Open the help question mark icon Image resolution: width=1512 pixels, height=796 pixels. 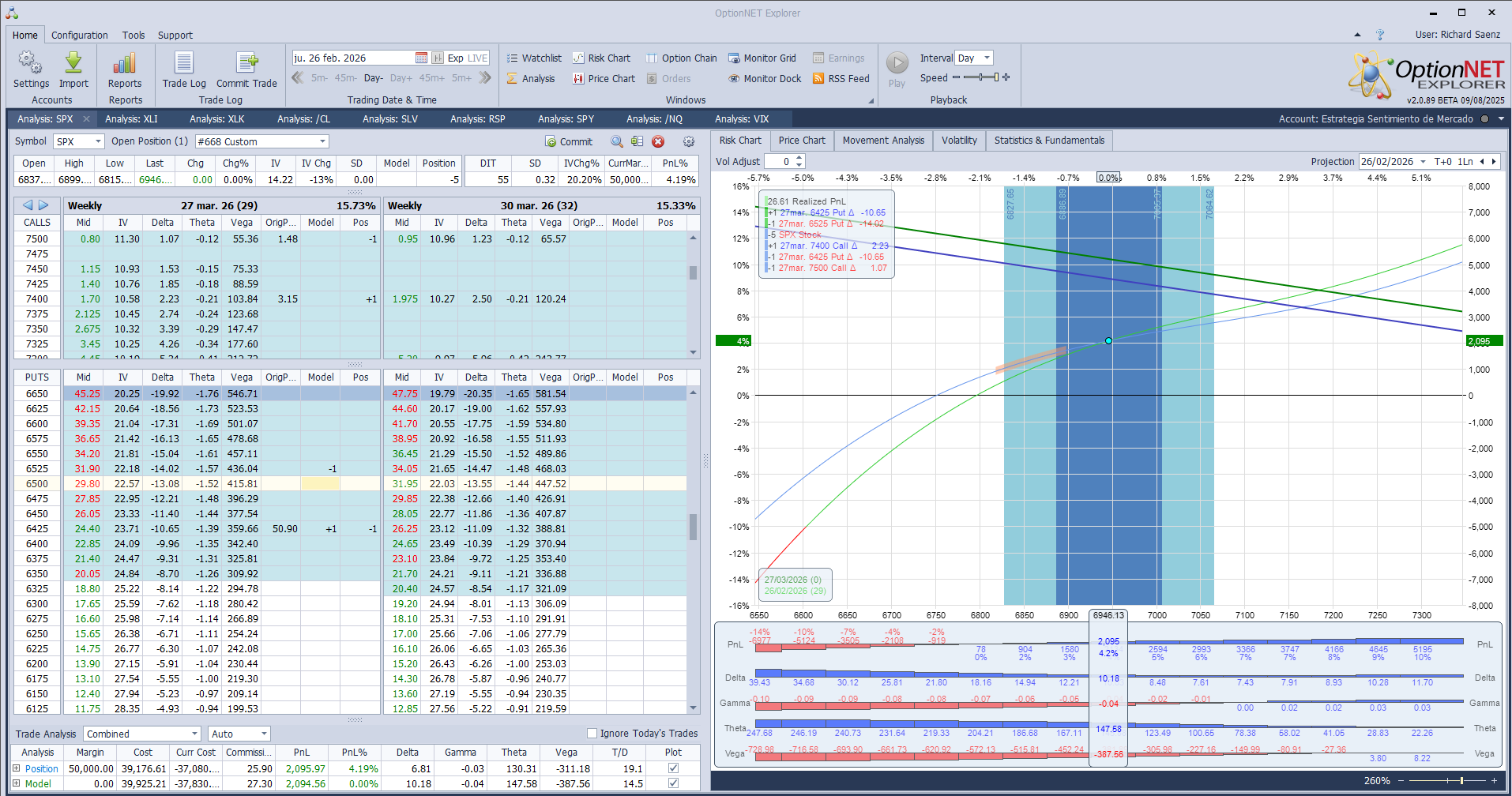1380,35
